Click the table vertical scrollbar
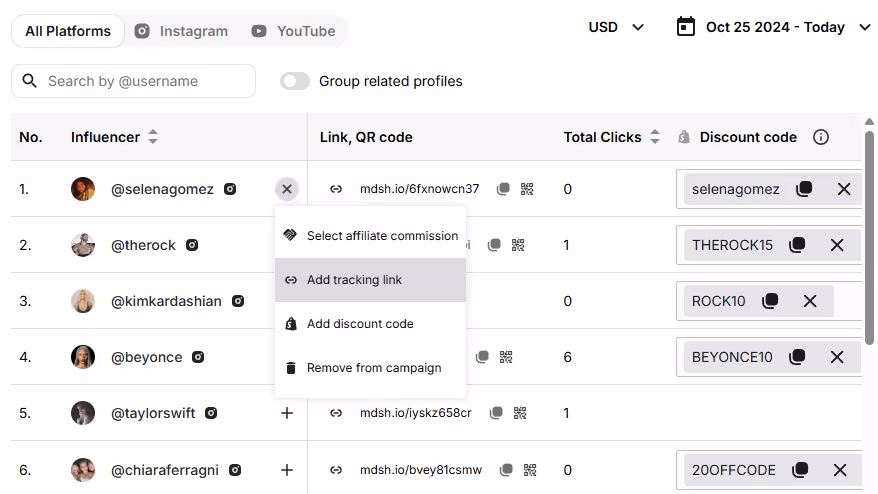Viewport: 878px width, 494px height. (x=869, y=238)
